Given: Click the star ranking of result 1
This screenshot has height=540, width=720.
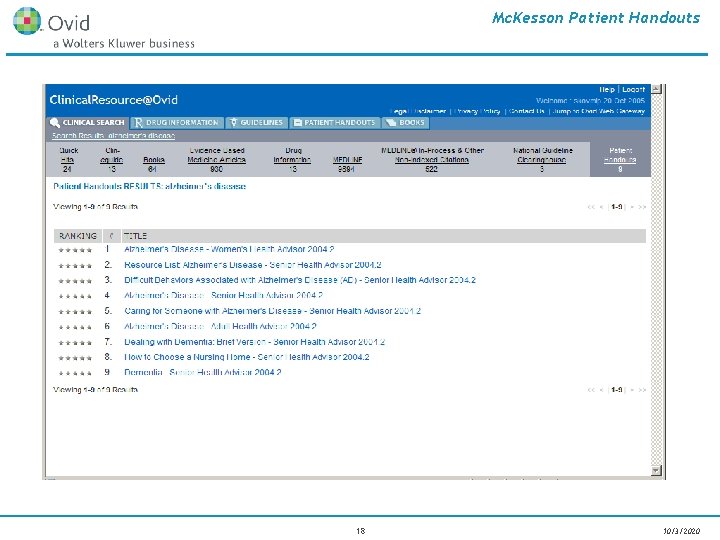Looking at the screenshot, I should point(75,250).
